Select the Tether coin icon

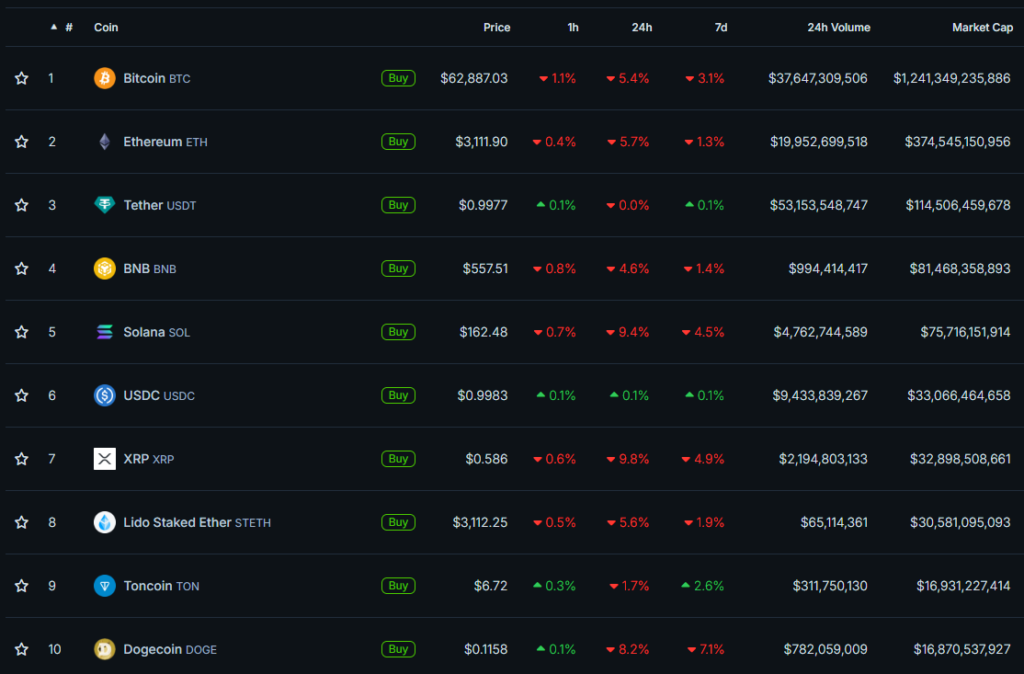pyautogui.click(x=104, y=205)
